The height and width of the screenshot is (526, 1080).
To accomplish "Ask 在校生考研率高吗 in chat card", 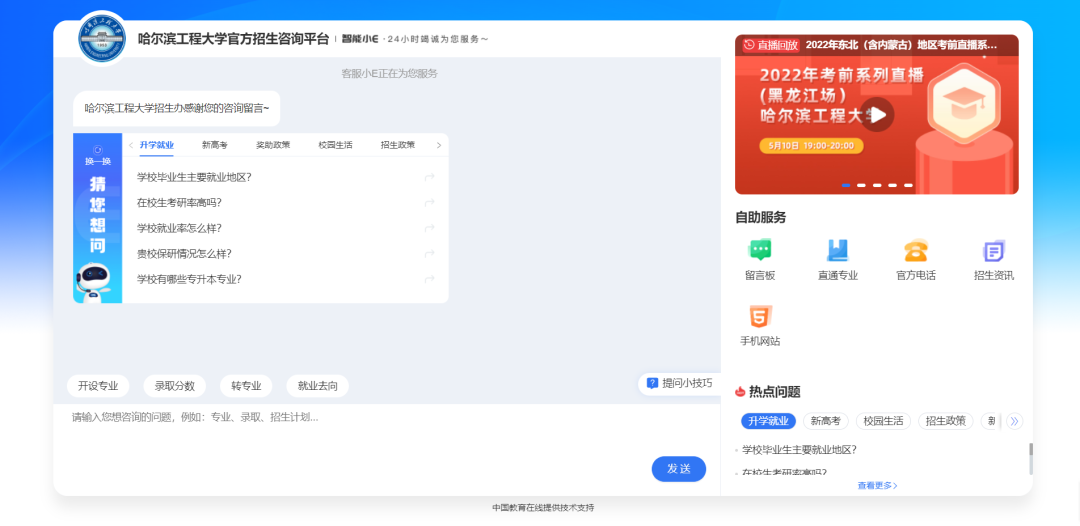I will 179,202.
